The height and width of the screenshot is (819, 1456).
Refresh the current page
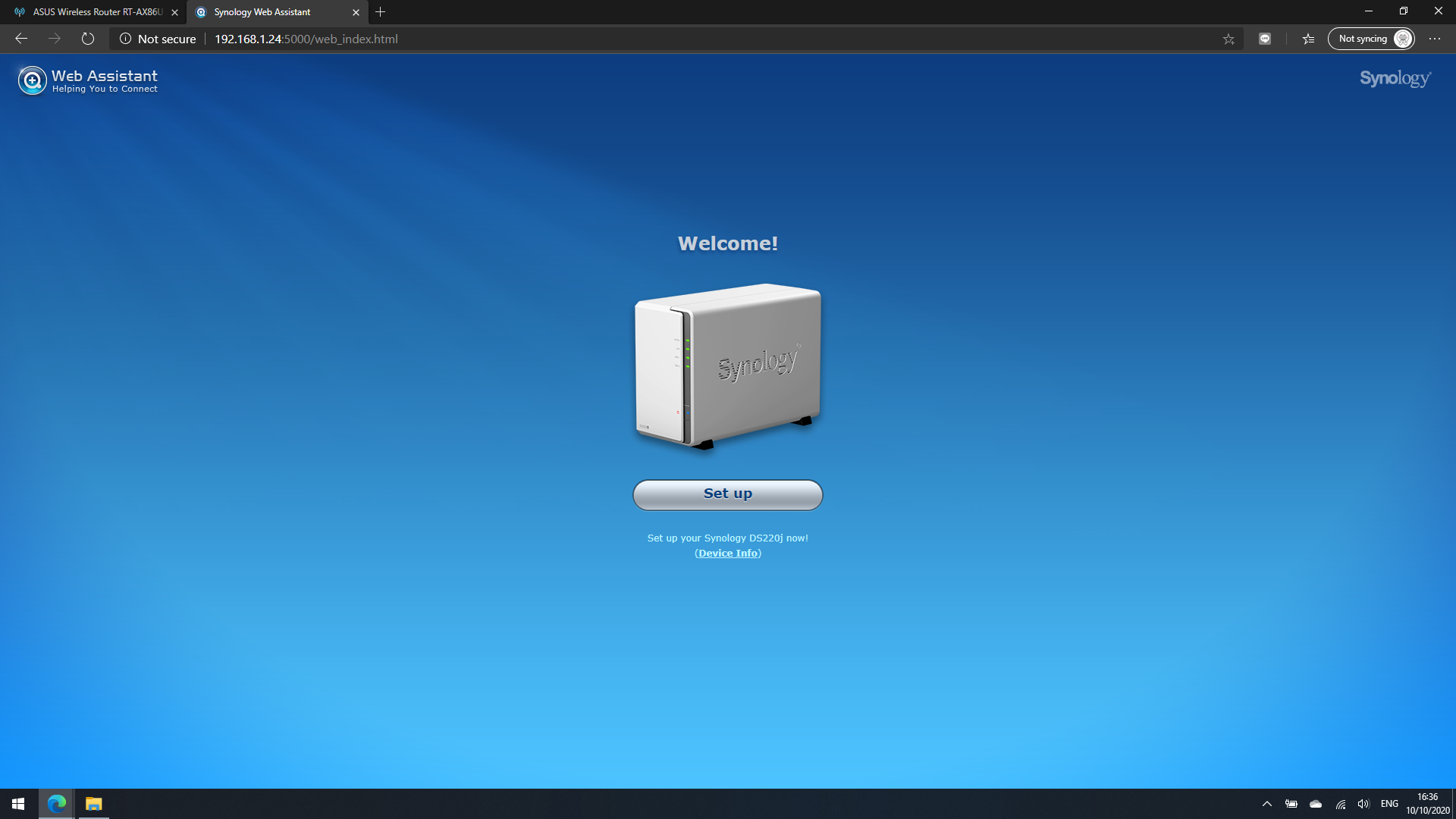(x=88, y=39)
